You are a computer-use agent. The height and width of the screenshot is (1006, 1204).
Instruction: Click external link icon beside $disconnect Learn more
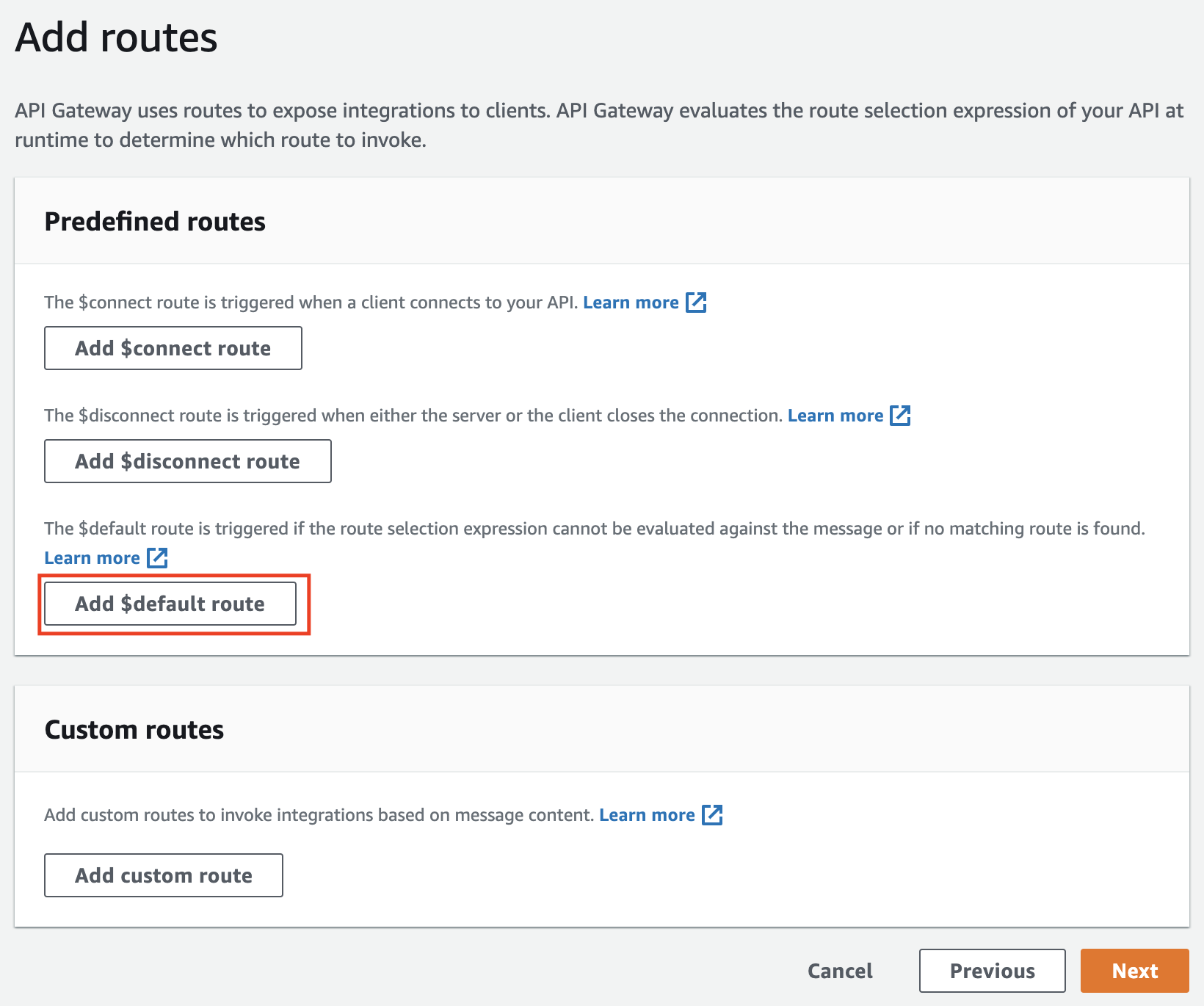point(900,416)
